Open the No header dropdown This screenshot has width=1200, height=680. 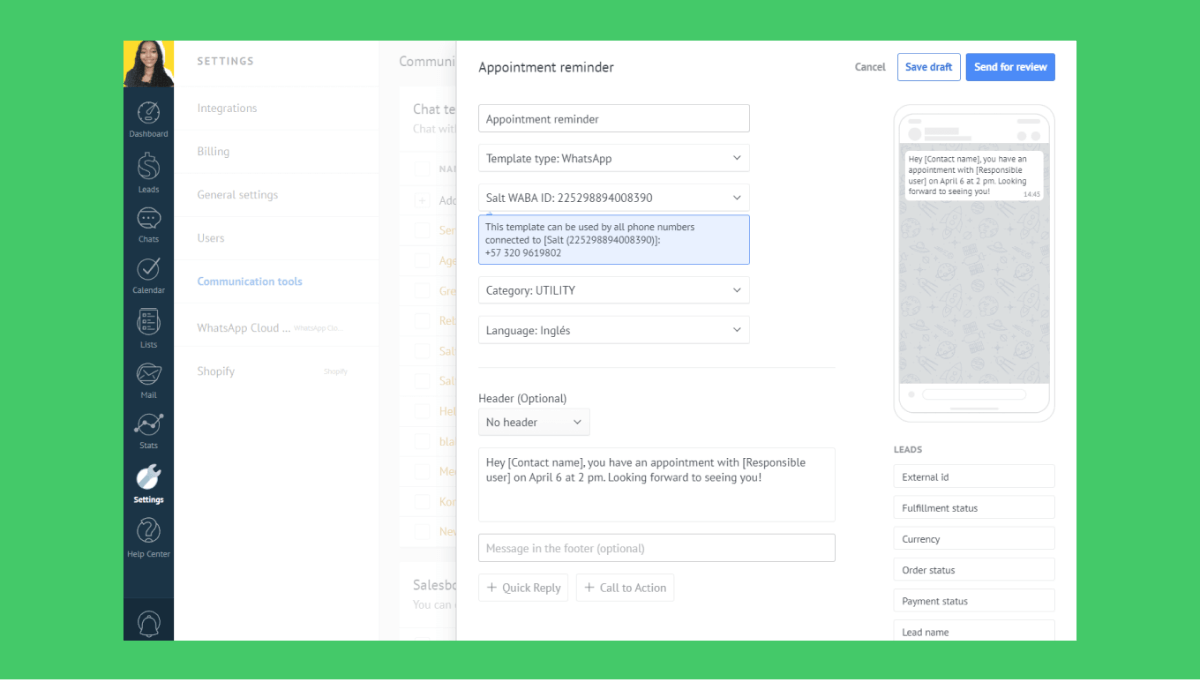point(534,422)
